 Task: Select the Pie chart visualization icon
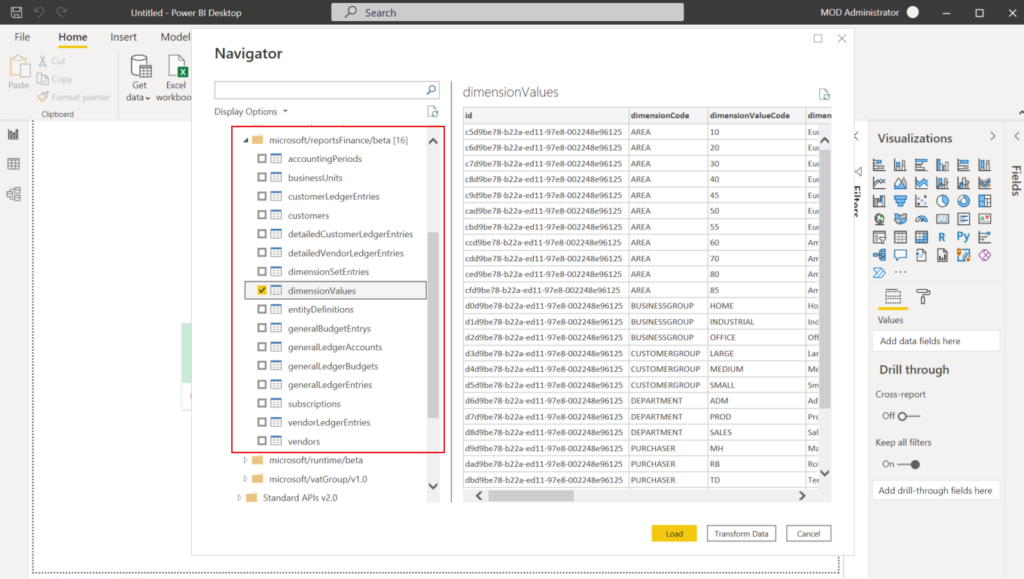941,200
